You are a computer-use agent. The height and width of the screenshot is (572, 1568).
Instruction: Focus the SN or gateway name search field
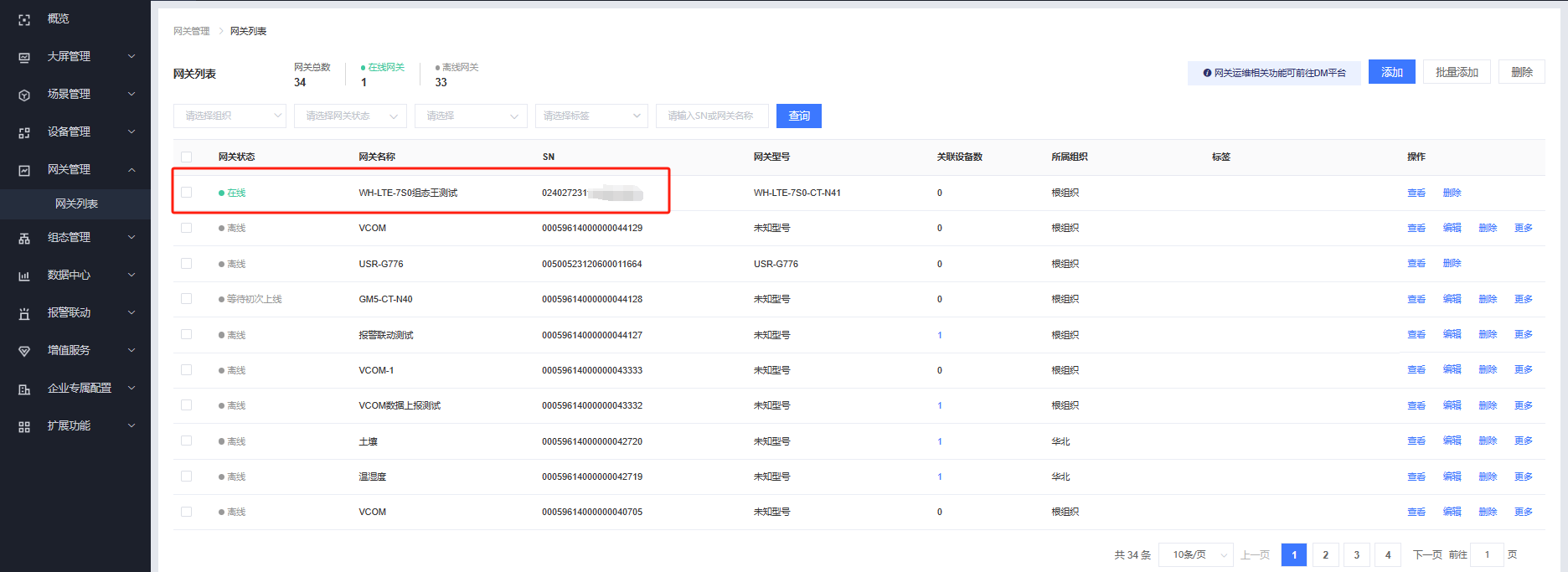tap(712, 116)
